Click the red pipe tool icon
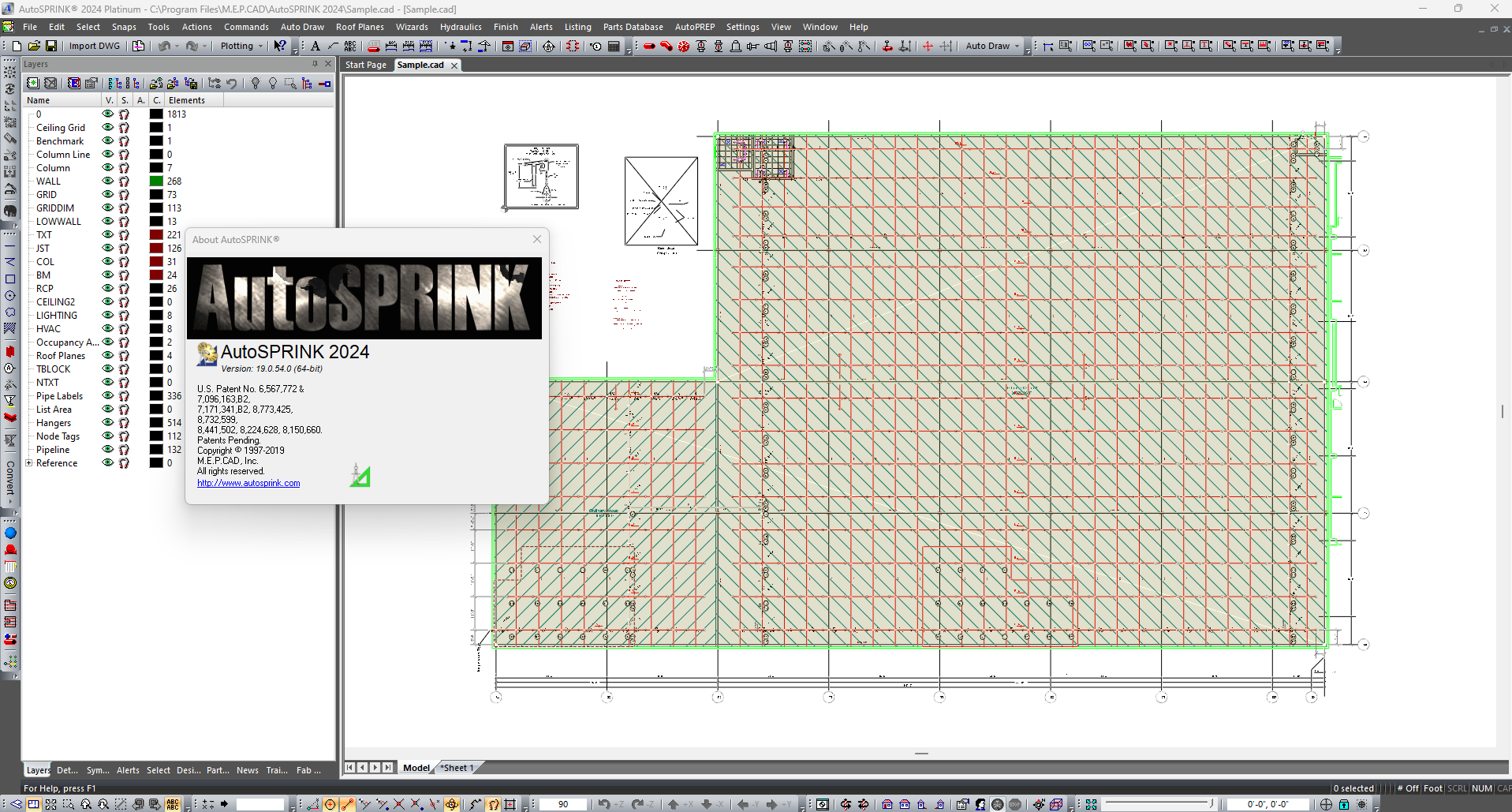The image size is (1512, 812). (x=649, y=46)
